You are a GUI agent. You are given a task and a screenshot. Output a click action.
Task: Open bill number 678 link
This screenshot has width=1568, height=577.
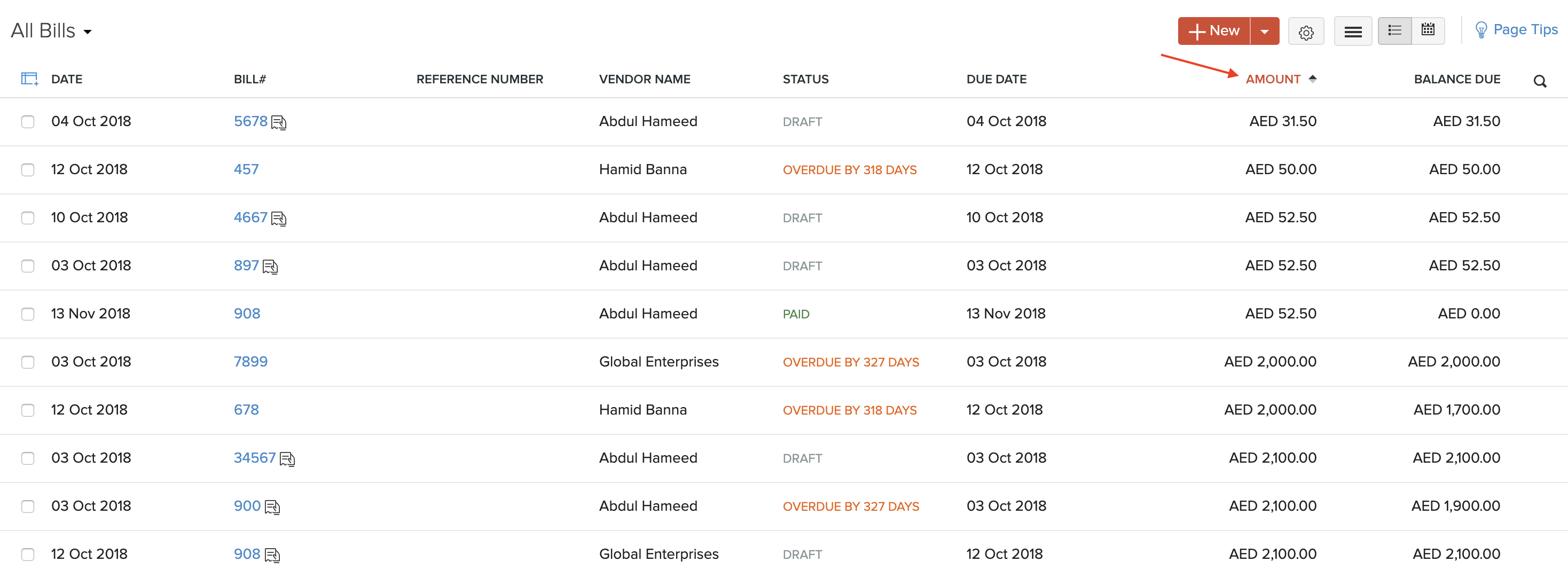point(246,410)
